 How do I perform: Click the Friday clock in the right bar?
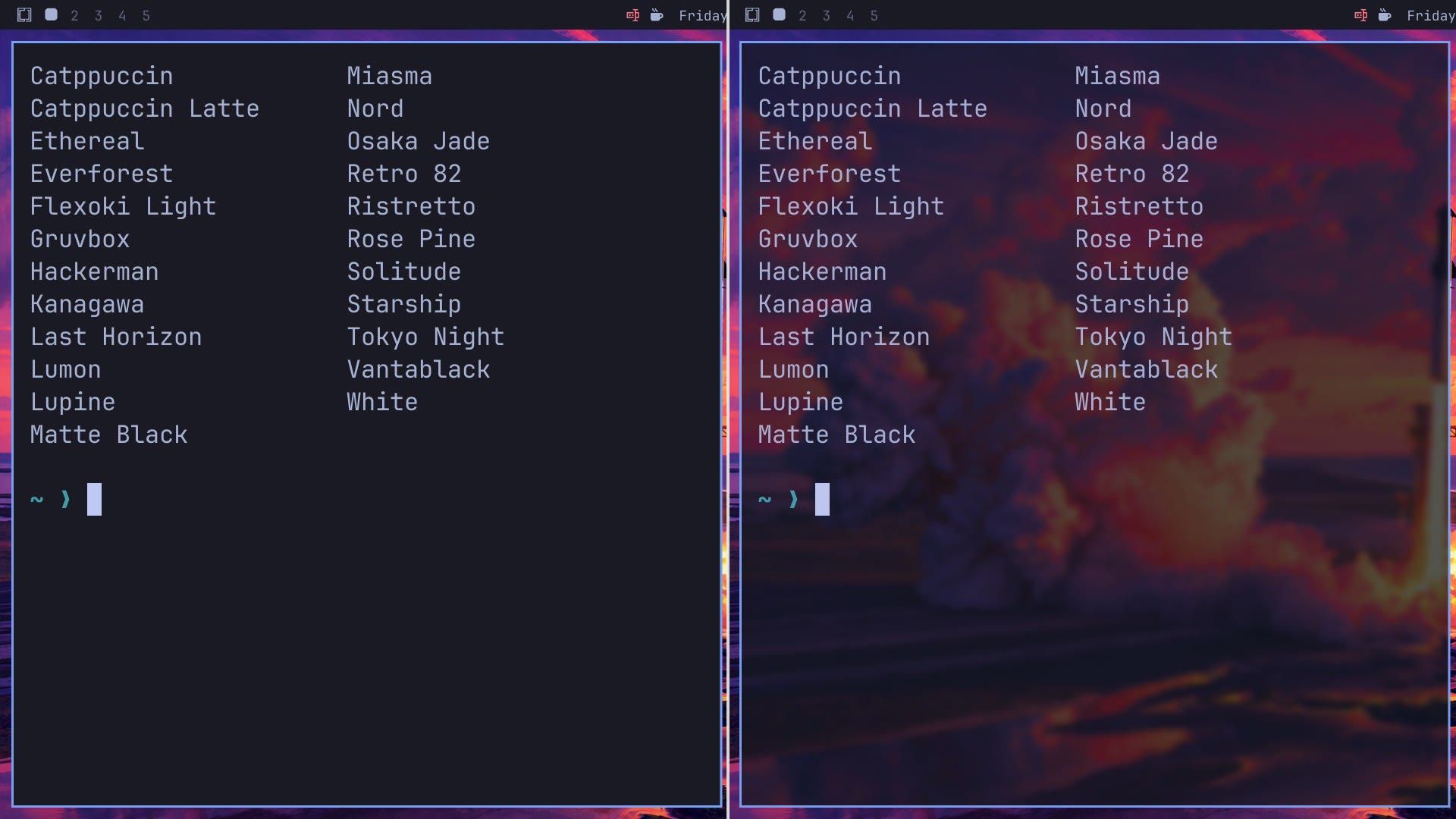(x=1430, y=16)
